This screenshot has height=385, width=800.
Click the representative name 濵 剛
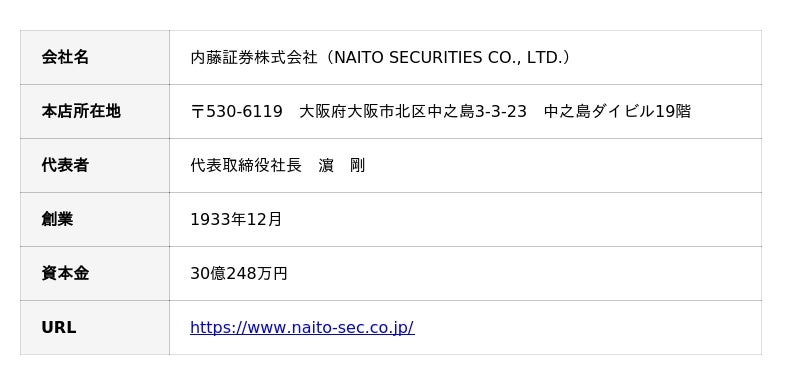tap(342, 165)
